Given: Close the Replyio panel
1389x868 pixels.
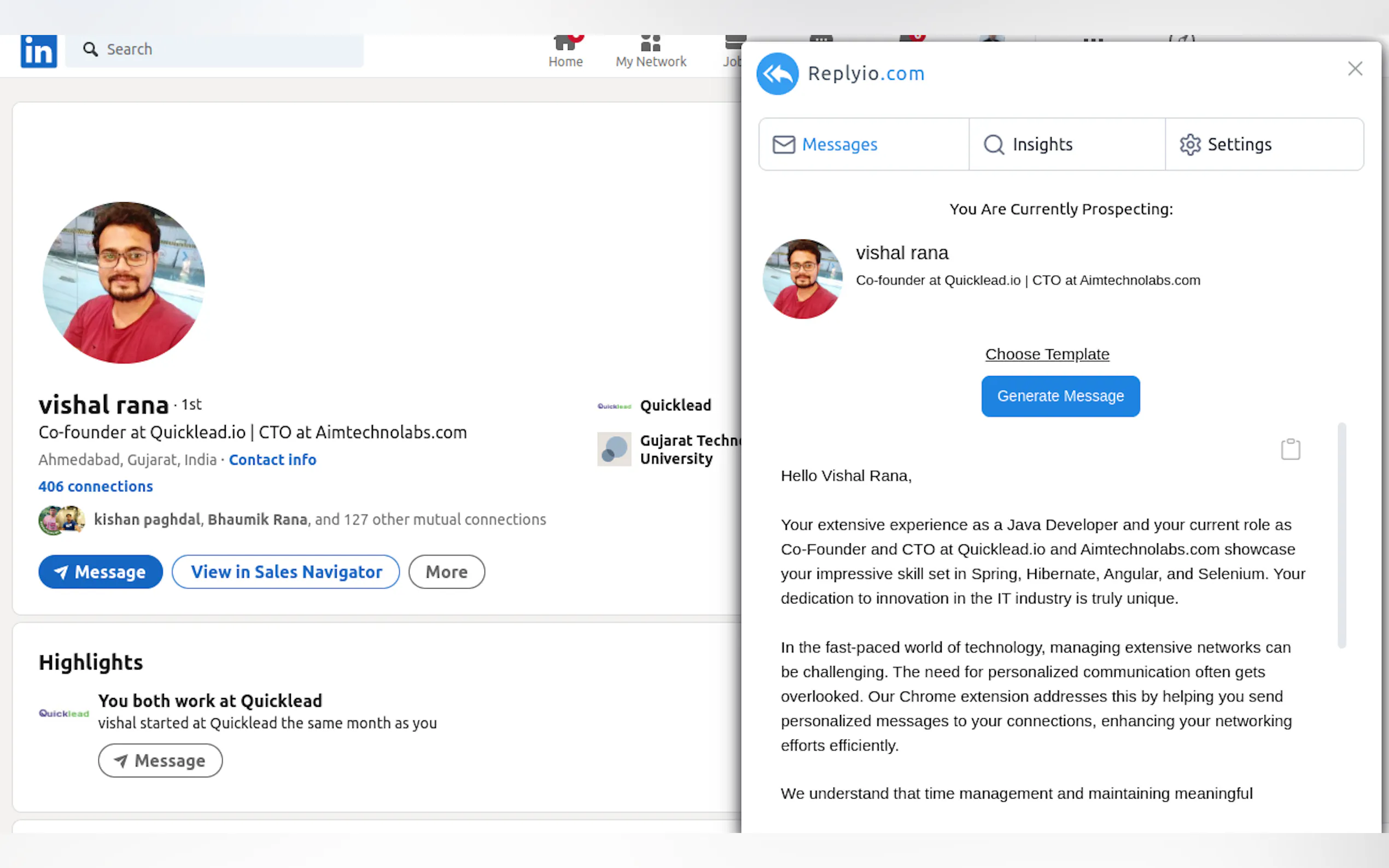Looking at the screenshot, I should [1355, 69].
